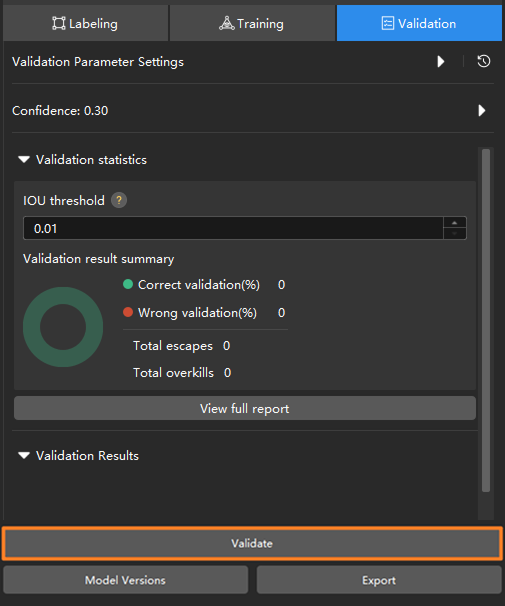Image resolution: width=505 pixels, height=606 pixels.
Task: Click the Total escapes value
Action: (x=226, y=346)
